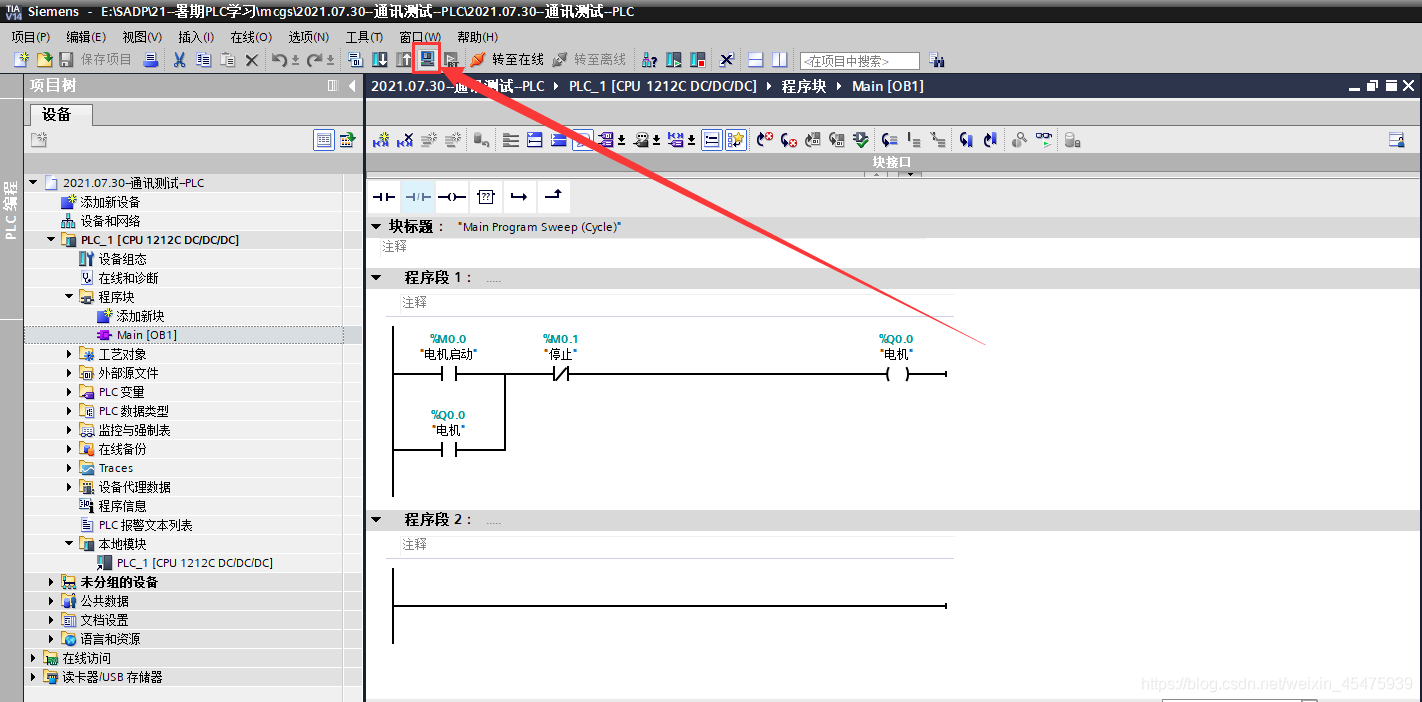Viewport: 1422px width, 702px height.
Task: Toggle network comments display icon
Action: pos(711,140)
